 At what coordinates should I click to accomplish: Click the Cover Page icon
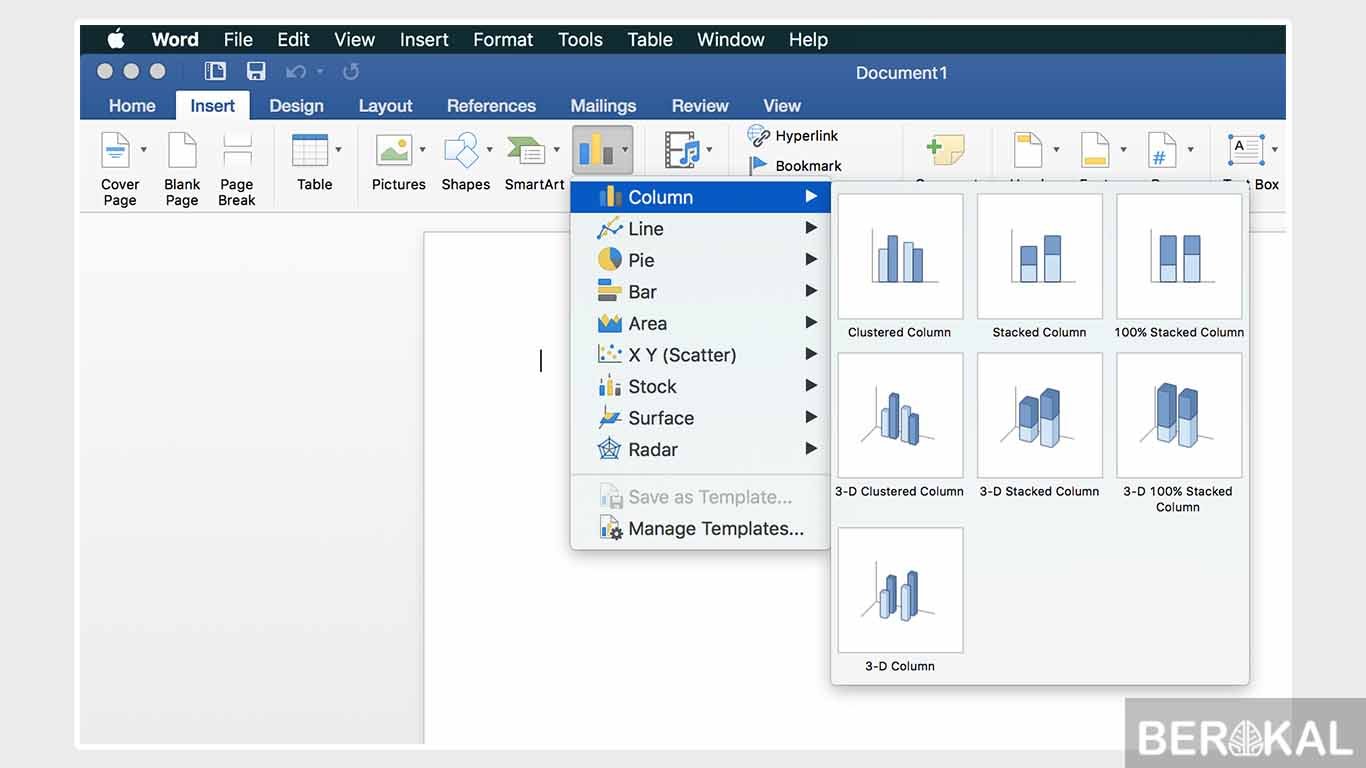pos(116,150)
